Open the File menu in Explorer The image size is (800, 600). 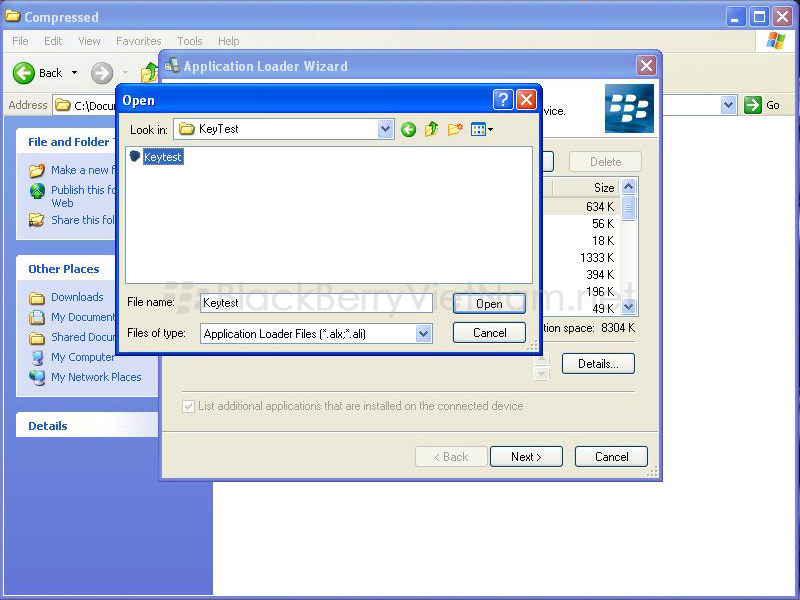coord(20,41)
